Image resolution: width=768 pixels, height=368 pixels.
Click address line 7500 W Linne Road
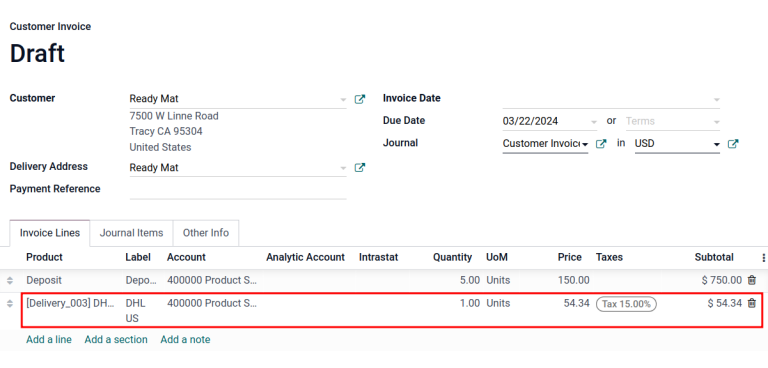174,116
